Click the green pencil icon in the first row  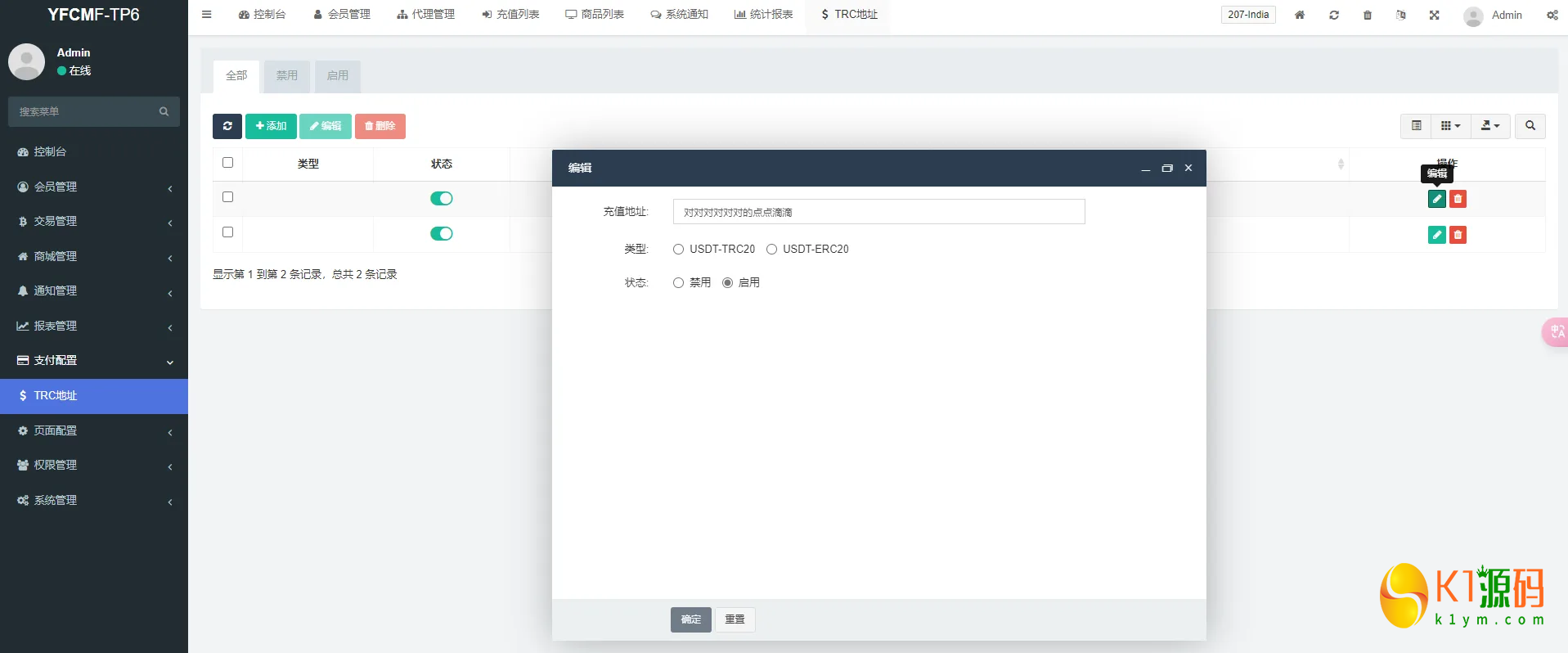[x=1437, y=199]
